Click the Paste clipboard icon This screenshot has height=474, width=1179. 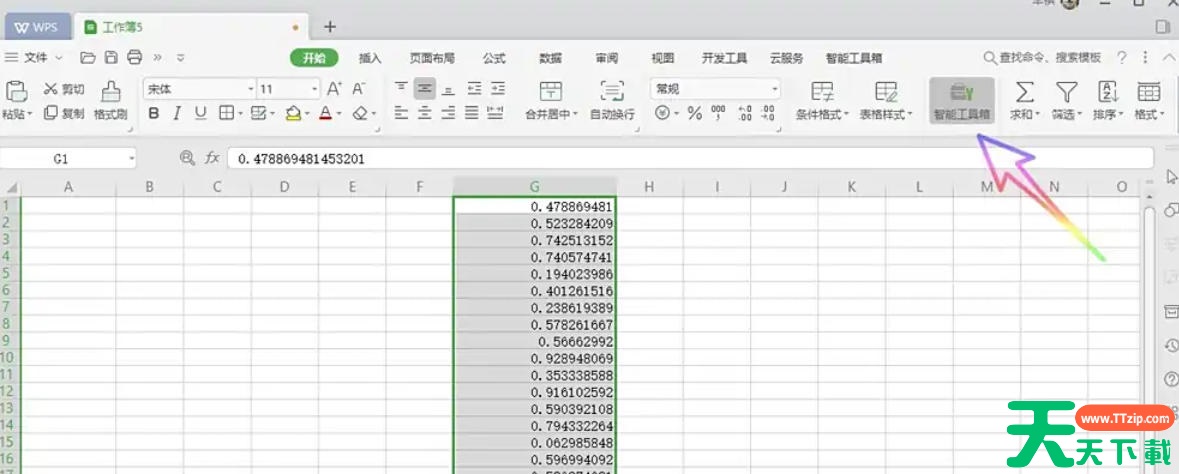16,92
